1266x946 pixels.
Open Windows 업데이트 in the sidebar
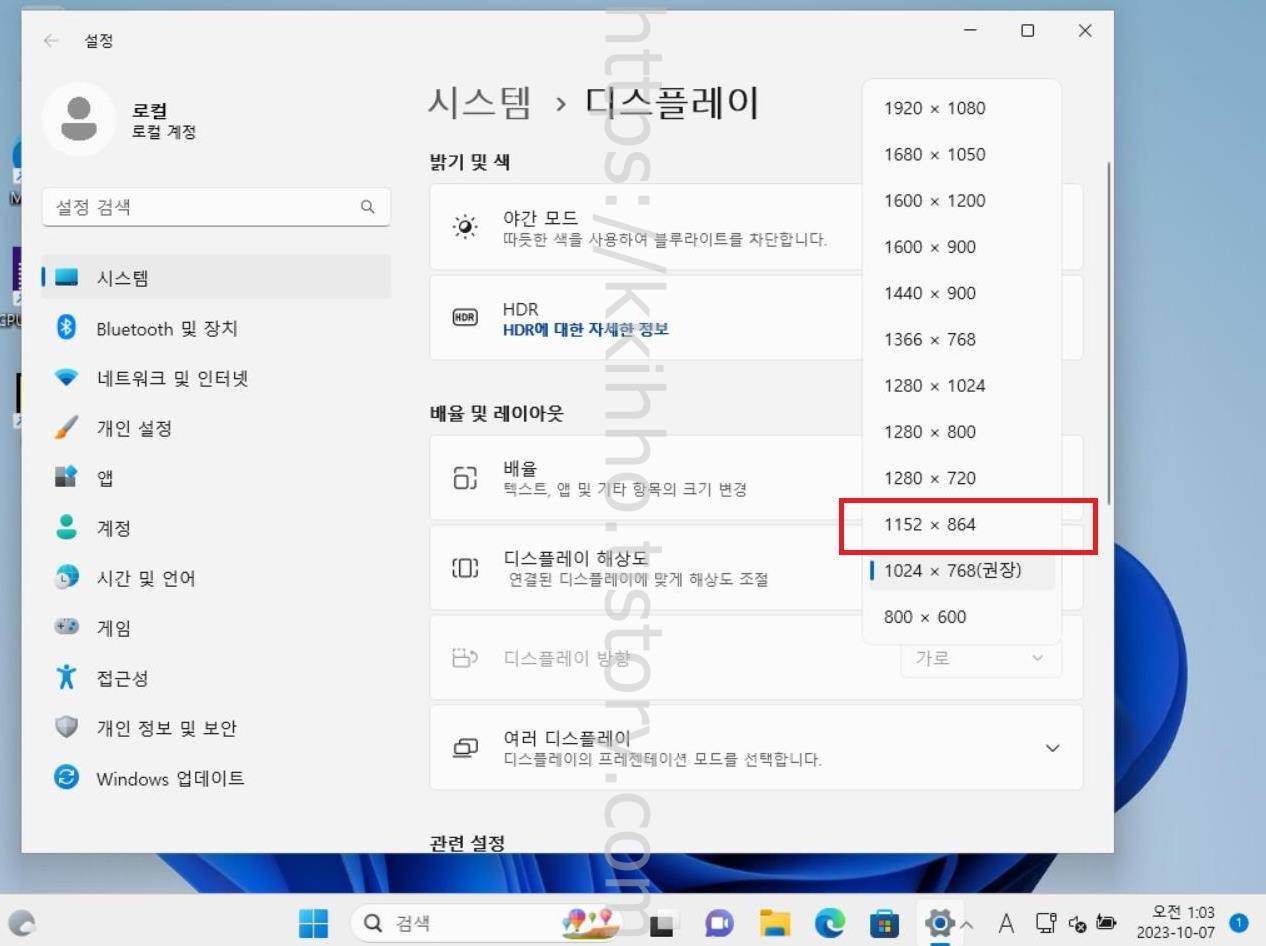click(x=216, y=778)
